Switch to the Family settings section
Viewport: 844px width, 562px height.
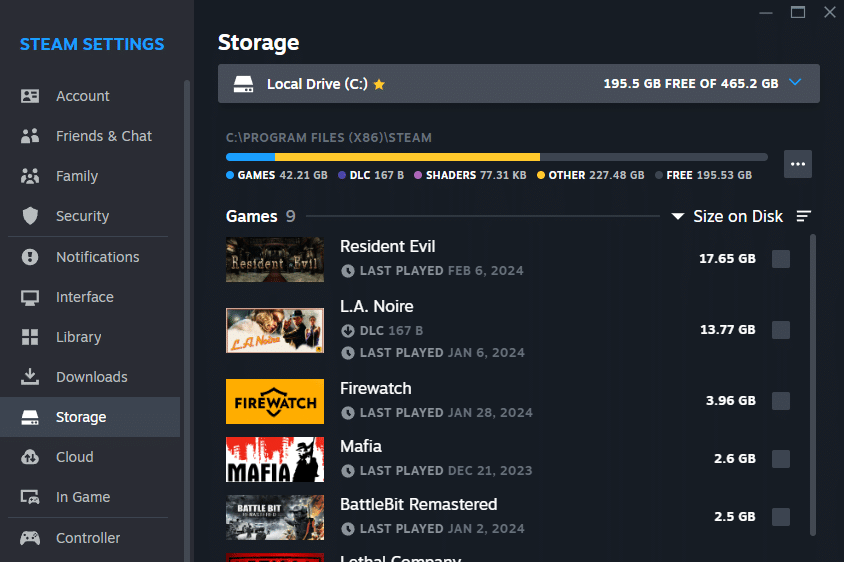(90, 176)
